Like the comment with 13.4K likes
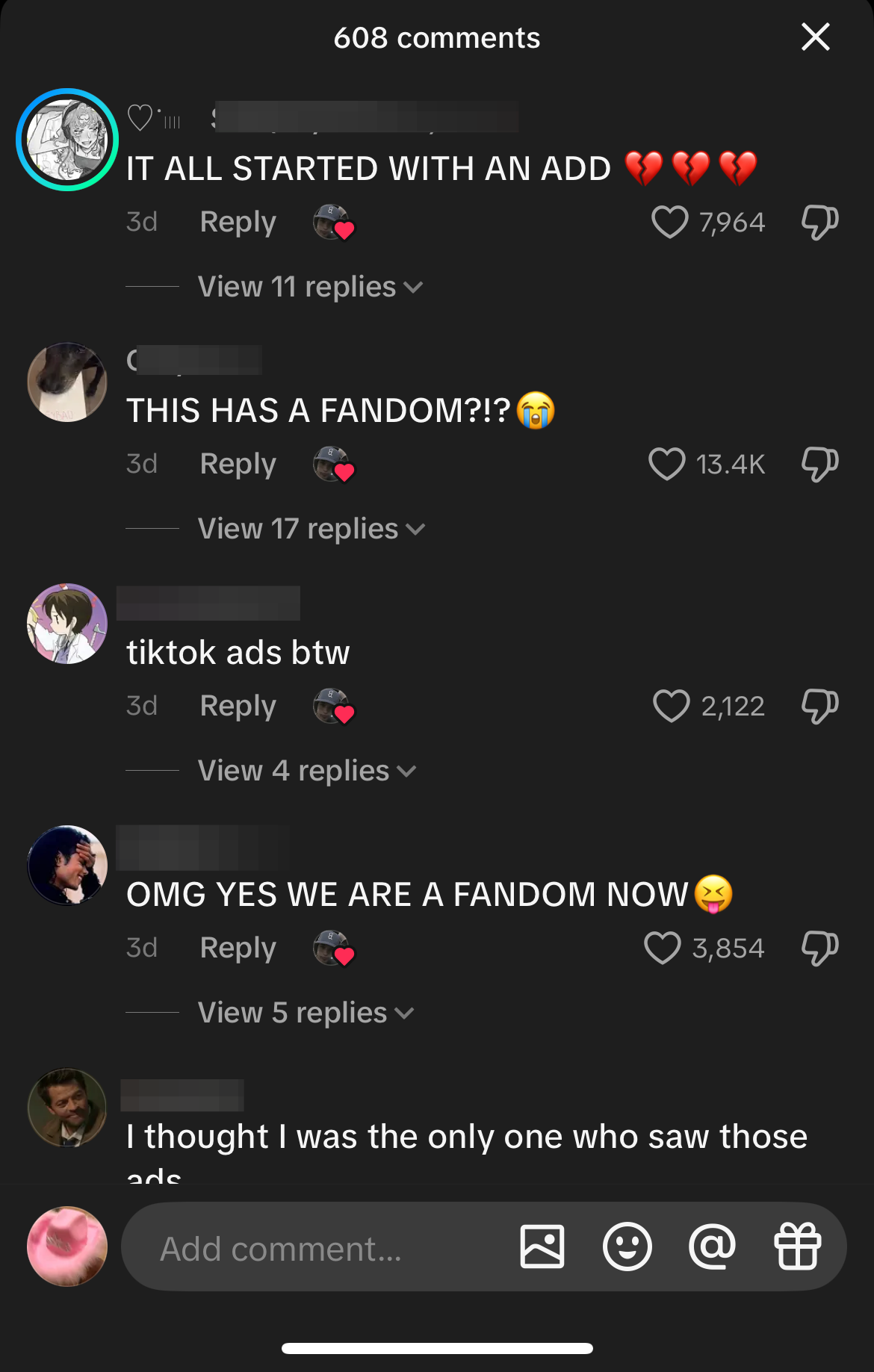The width and height of the screenshot is (874, 1372). (x=666, y=464)
